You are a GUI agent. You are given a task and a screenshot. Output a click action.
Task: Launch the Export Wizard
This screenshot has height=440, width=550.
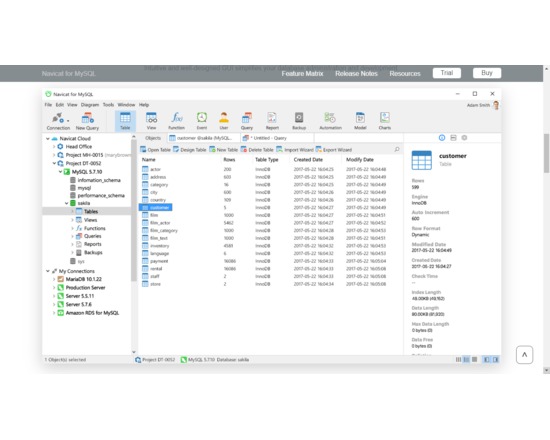pyautogui.click(x=334, y=150)
